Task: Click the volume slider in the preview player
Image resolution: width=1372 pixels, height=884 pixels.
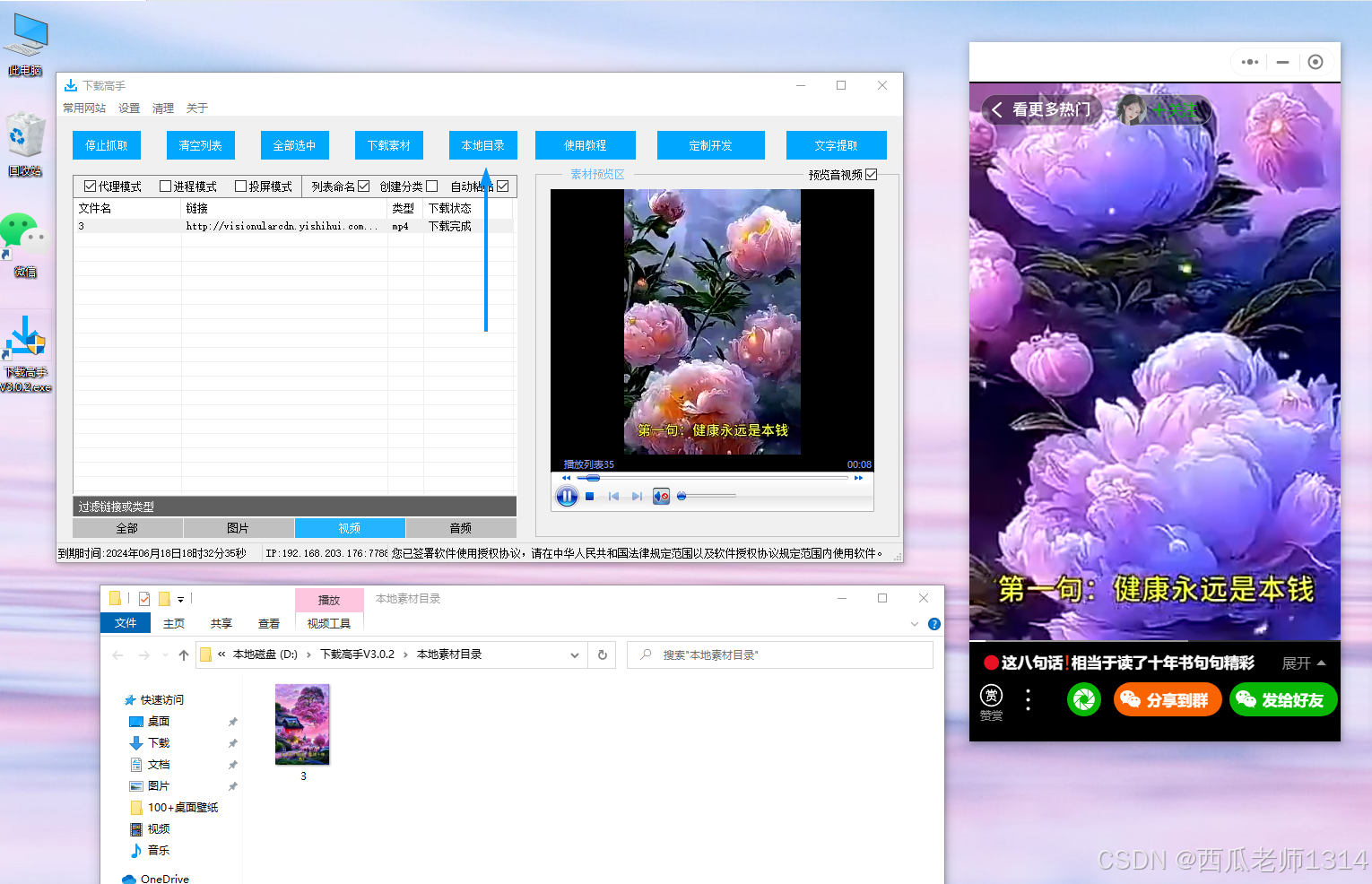Action: (707, 496)
